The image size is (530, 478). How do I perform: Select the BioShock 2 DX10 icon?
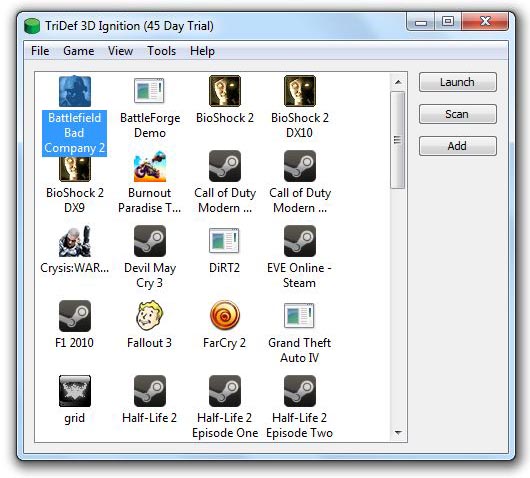coord(300,91)
